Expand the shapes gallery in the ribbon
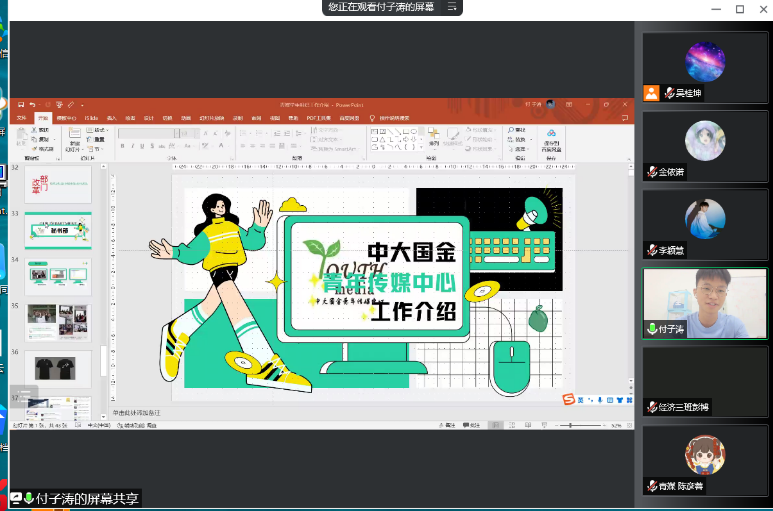Screen dimensions: 773x511 click(x=422, y=146)
